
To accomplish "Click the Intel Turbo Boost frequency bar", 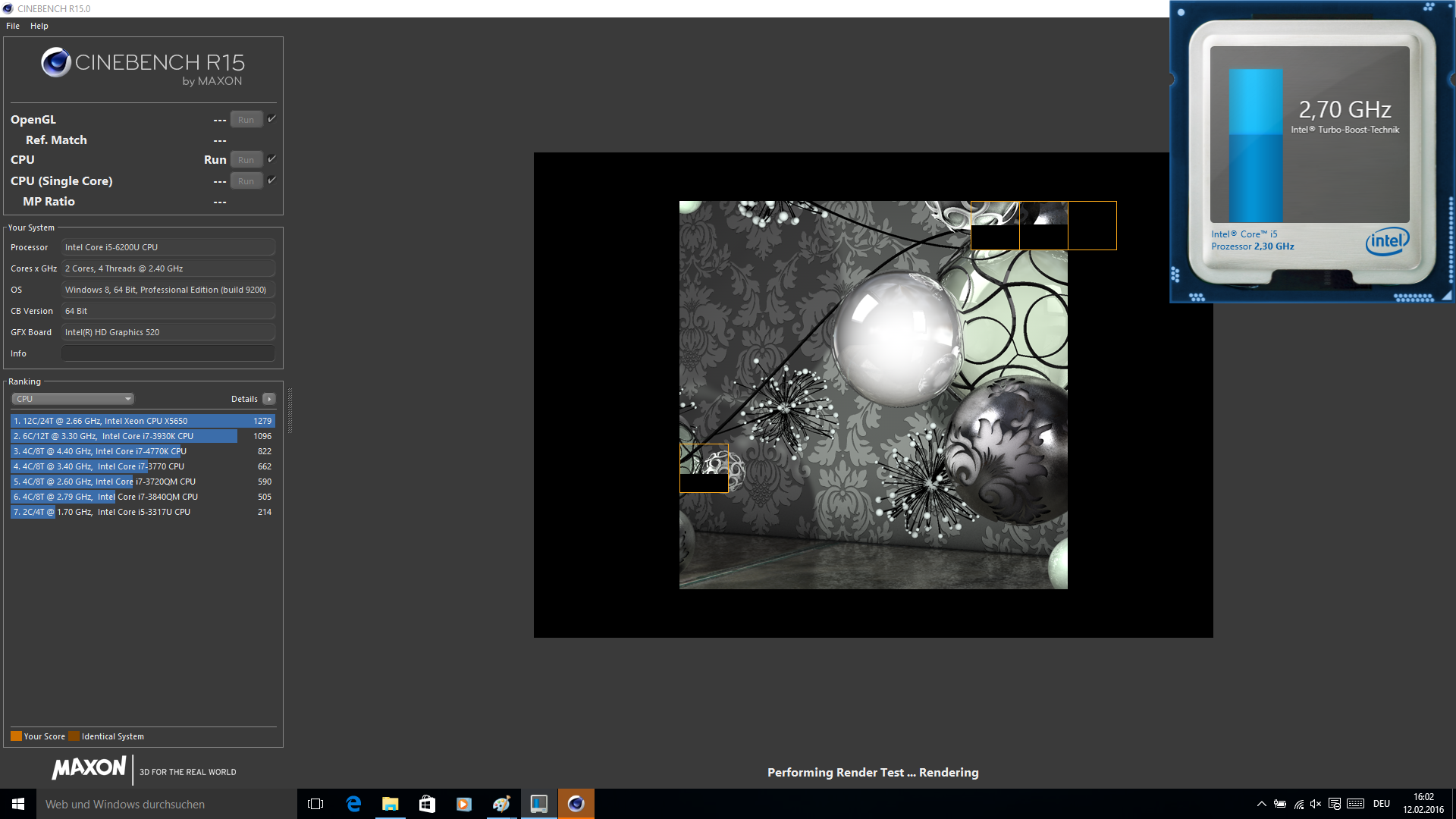I will click(1256, 146).
